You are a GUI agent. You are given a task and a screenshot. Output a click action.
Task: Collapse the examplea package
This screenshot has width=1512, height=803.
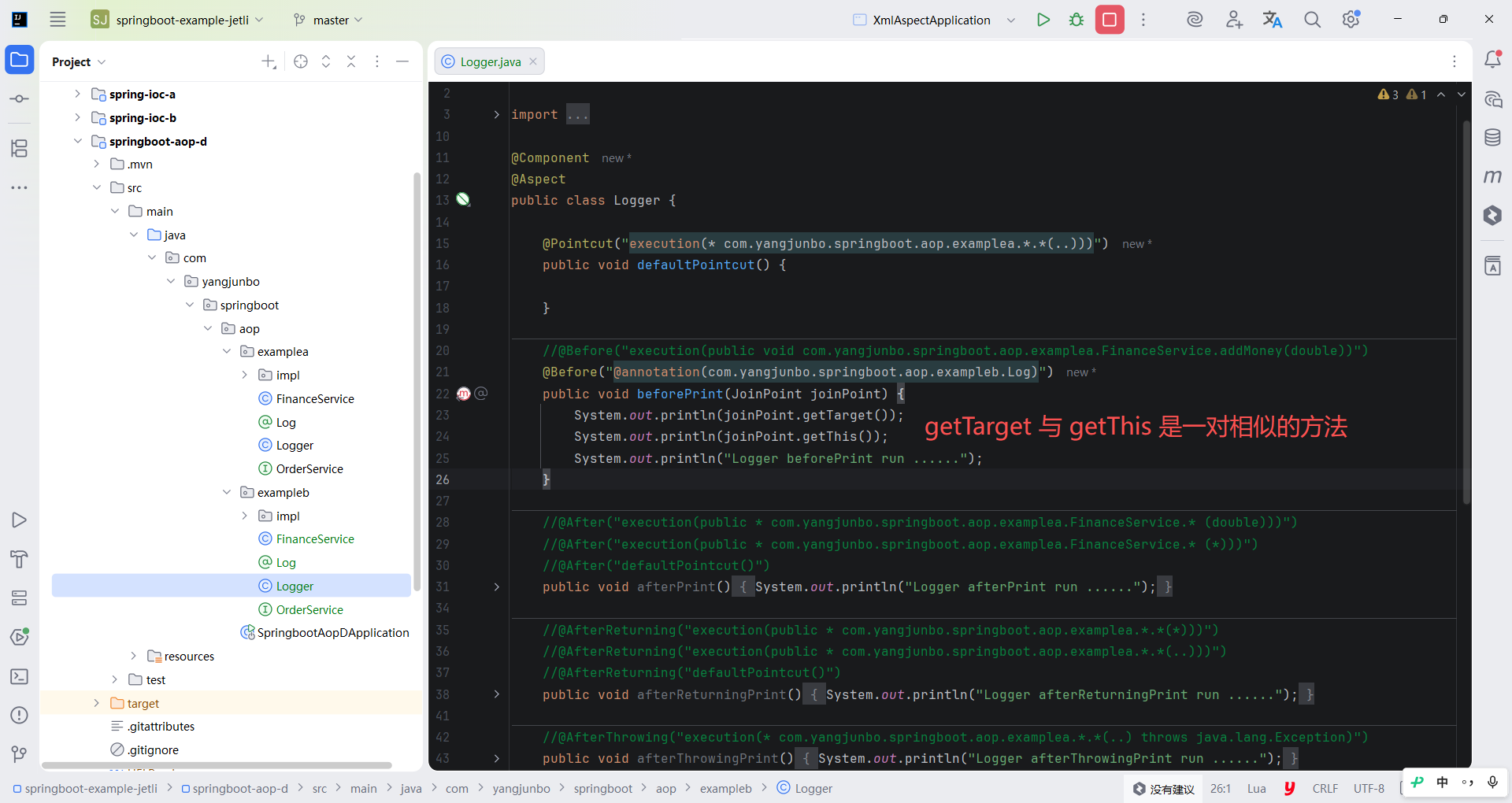pyautogui.click(x=227, y=351)
